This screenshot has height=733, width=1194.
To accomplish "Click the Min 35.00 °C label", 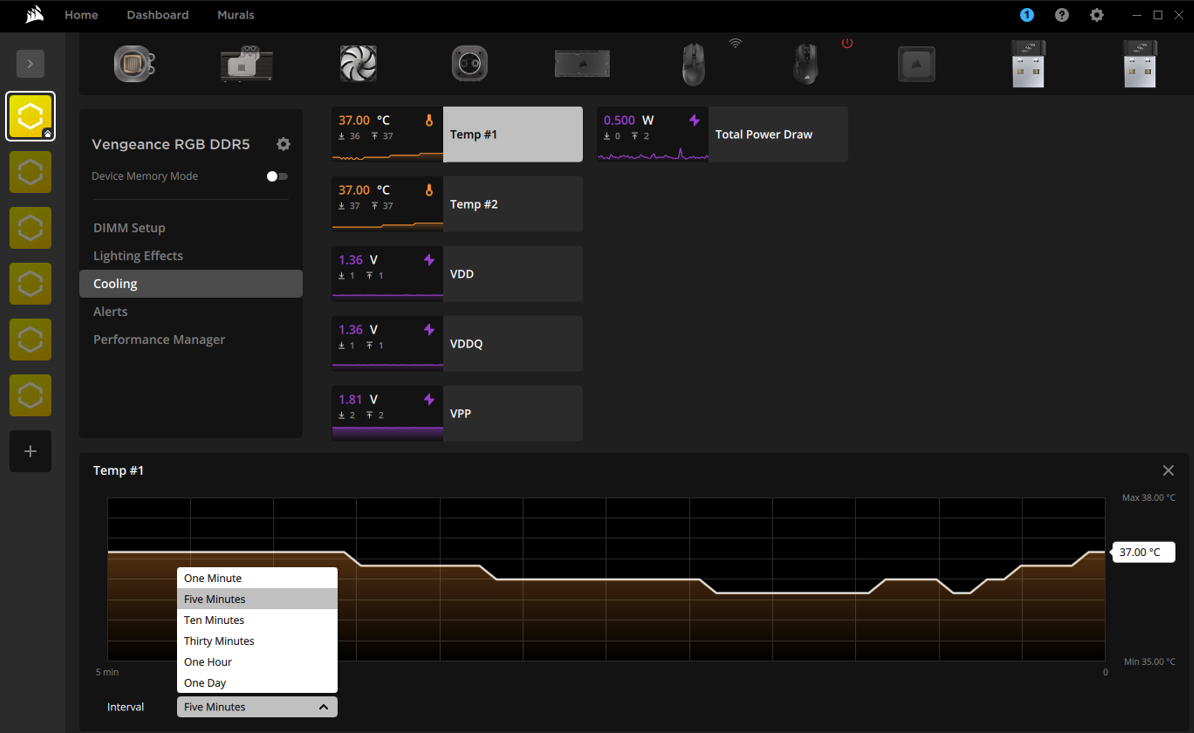I will (x=1149, y=661).
